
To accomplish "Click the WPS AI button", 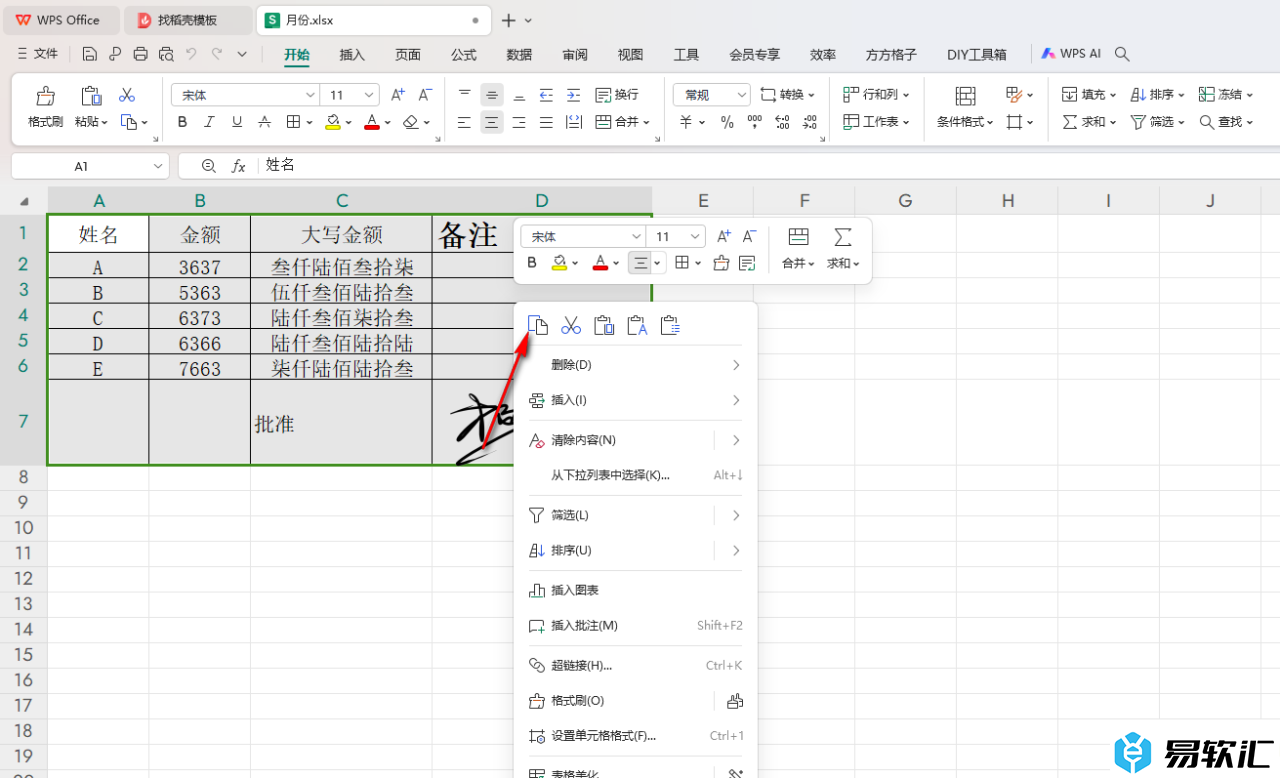I will coord(1072,54).
